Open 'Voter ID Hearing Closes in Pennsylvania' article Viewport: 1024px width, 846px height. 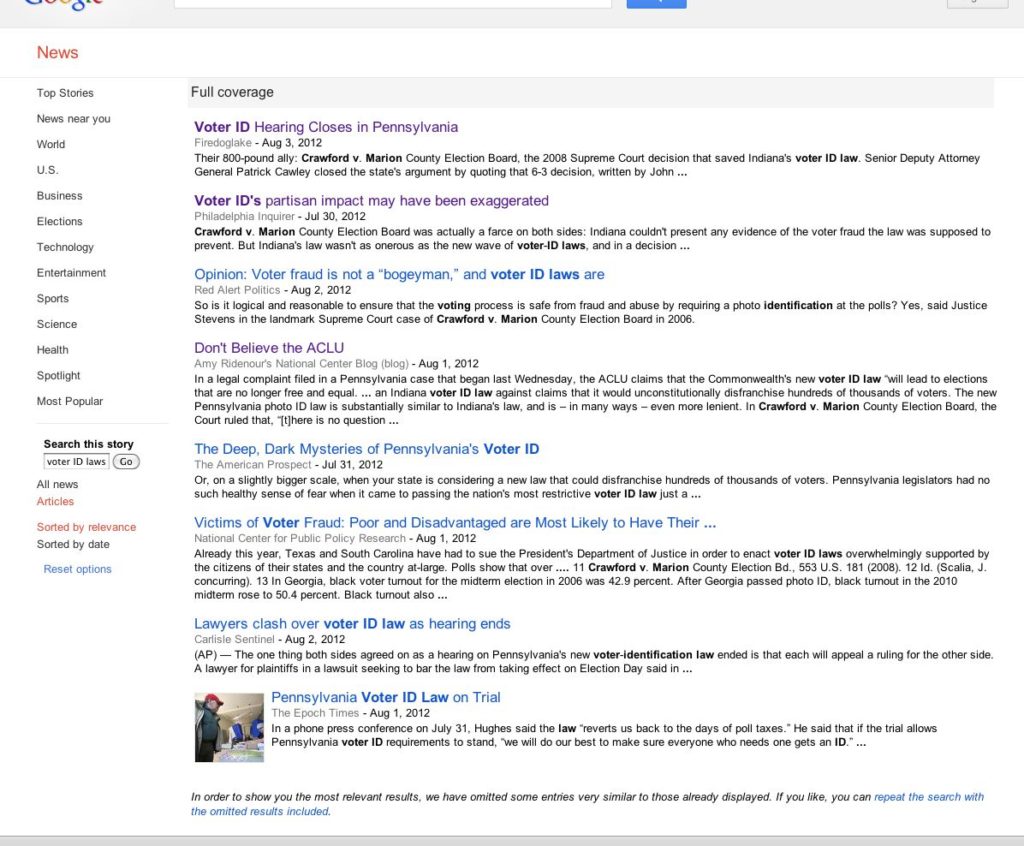tap(326, 127)
